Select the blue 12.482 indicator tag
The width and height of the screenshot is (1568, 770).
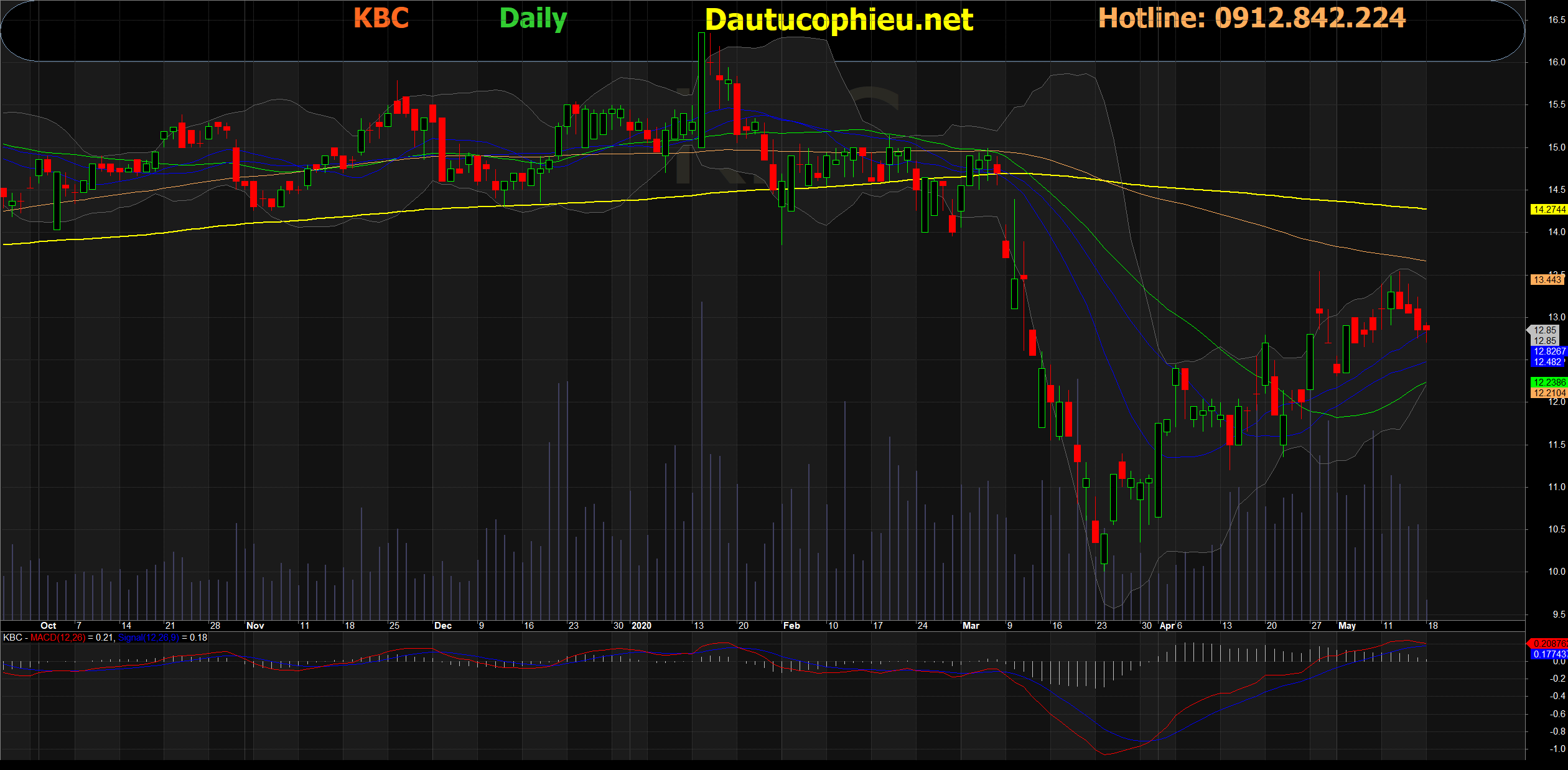[1547, 362]
